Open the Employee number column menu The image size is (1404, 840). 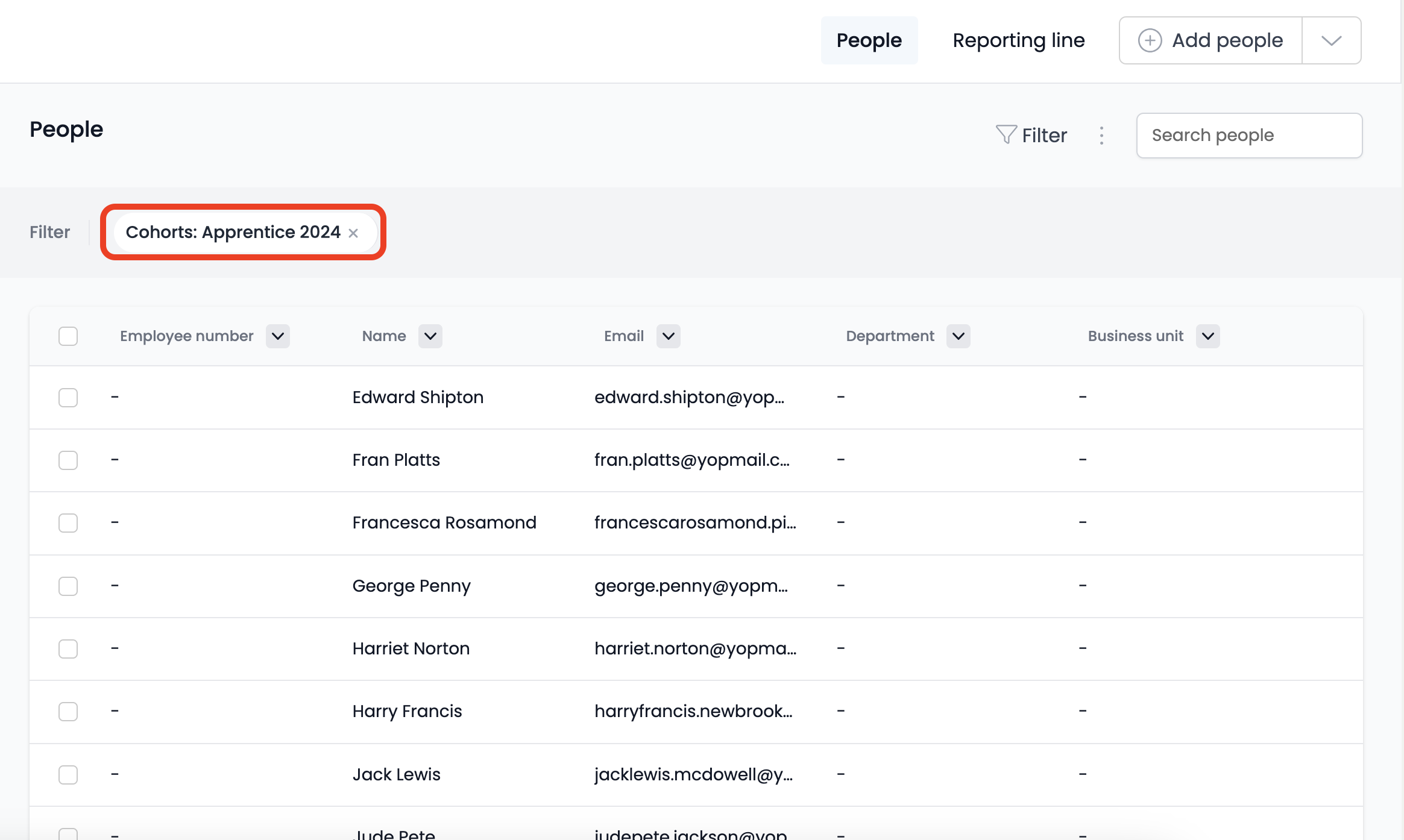pyautogui.click(x=278, y=336)
